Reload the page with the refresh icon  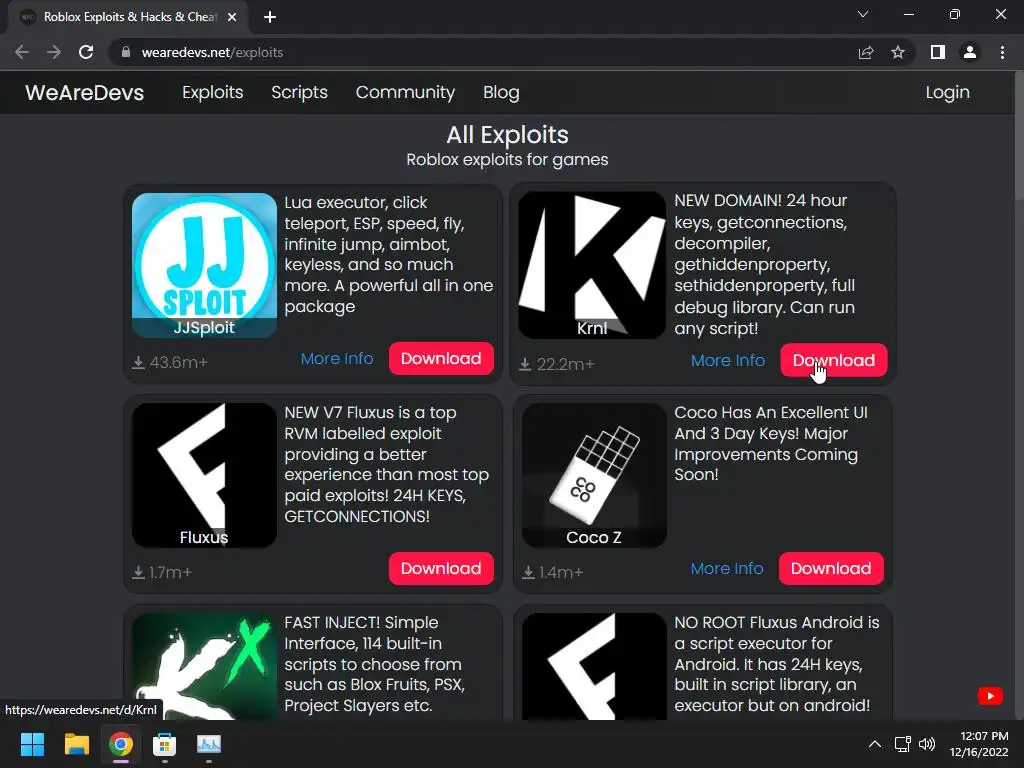click(x=86, y=52)
